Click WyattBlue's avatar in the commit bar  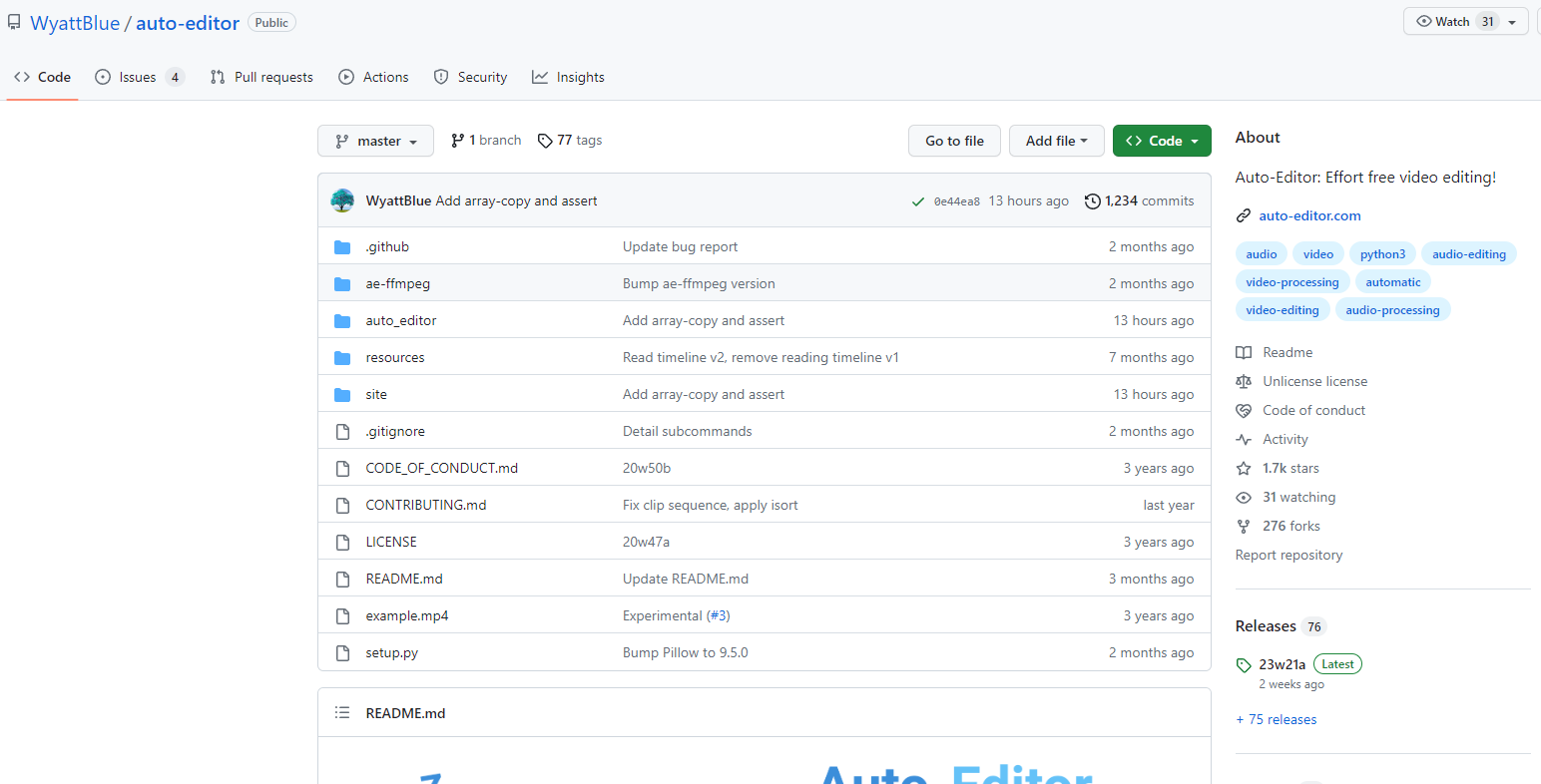(342, 200)
